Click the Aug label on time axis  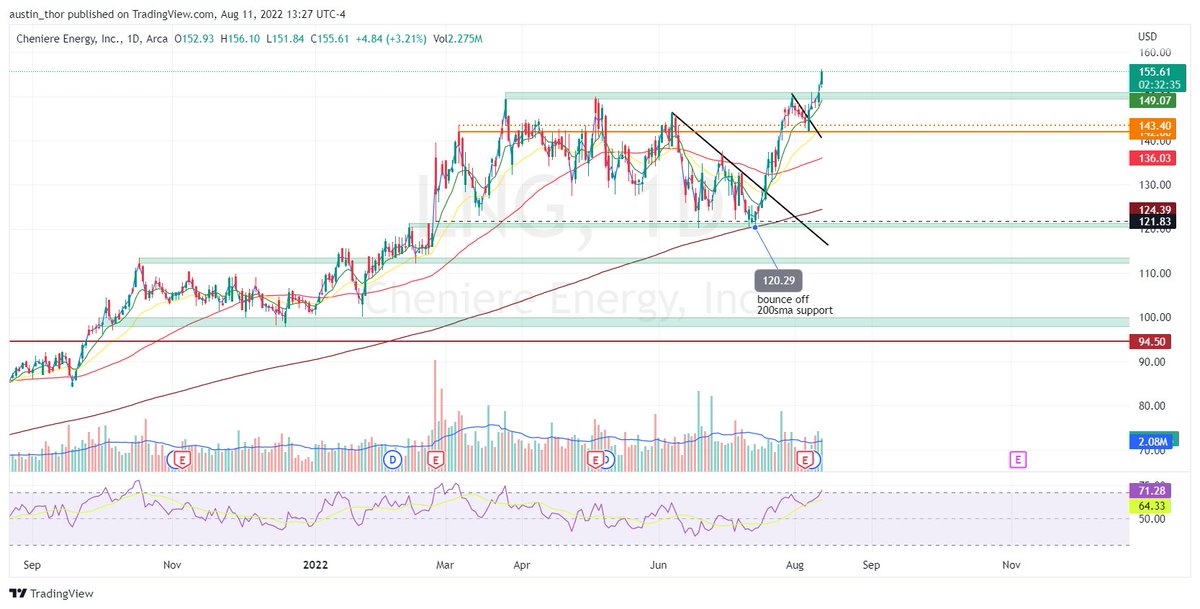click(x=795, y=564)
